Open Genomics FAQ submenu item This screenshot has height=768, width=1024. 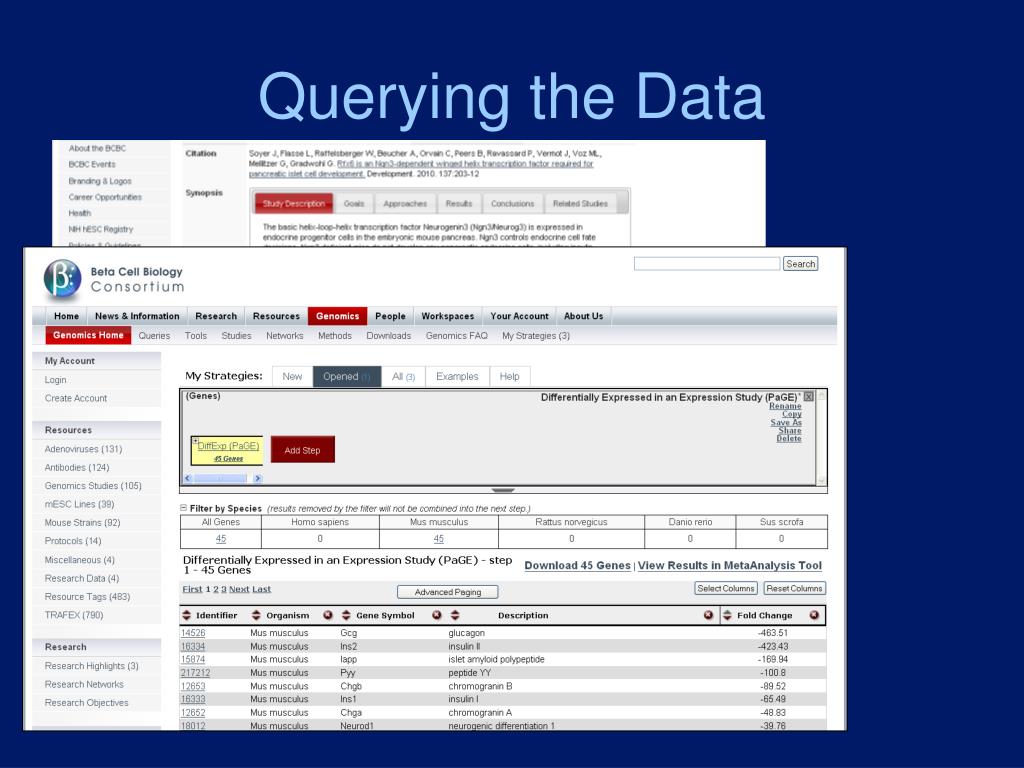pos(456,336)
